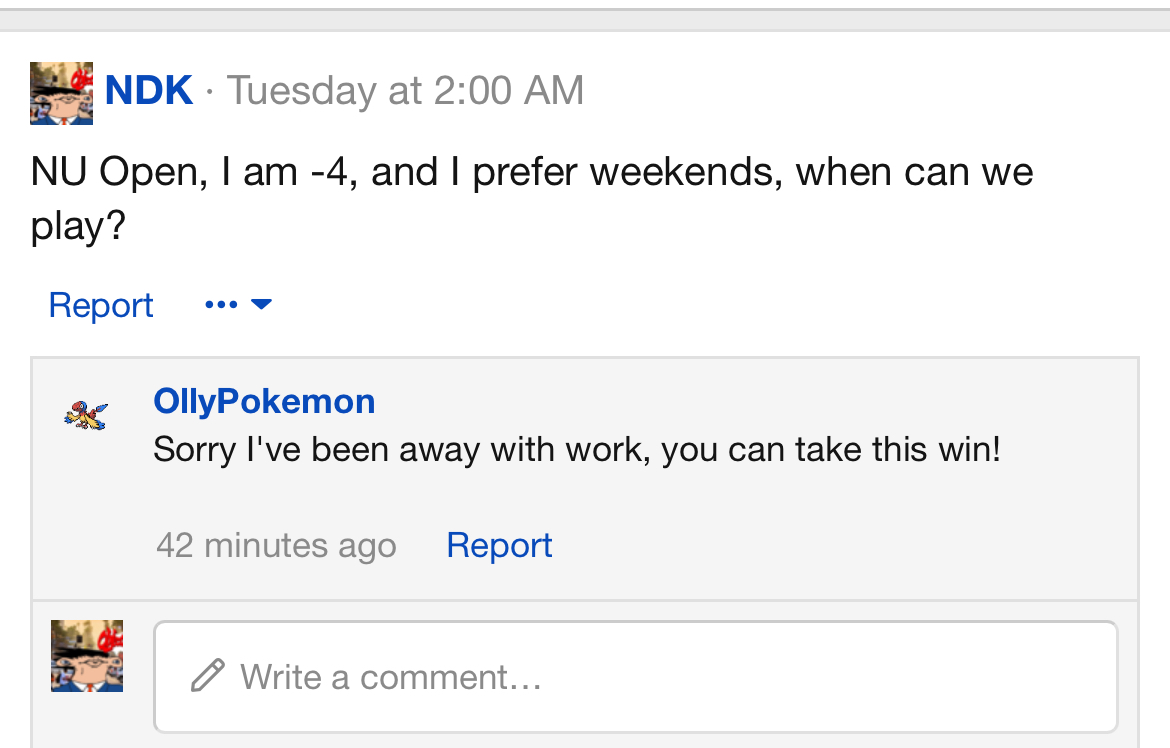Click the gray divider bar above the post

(x=585, y=19)
